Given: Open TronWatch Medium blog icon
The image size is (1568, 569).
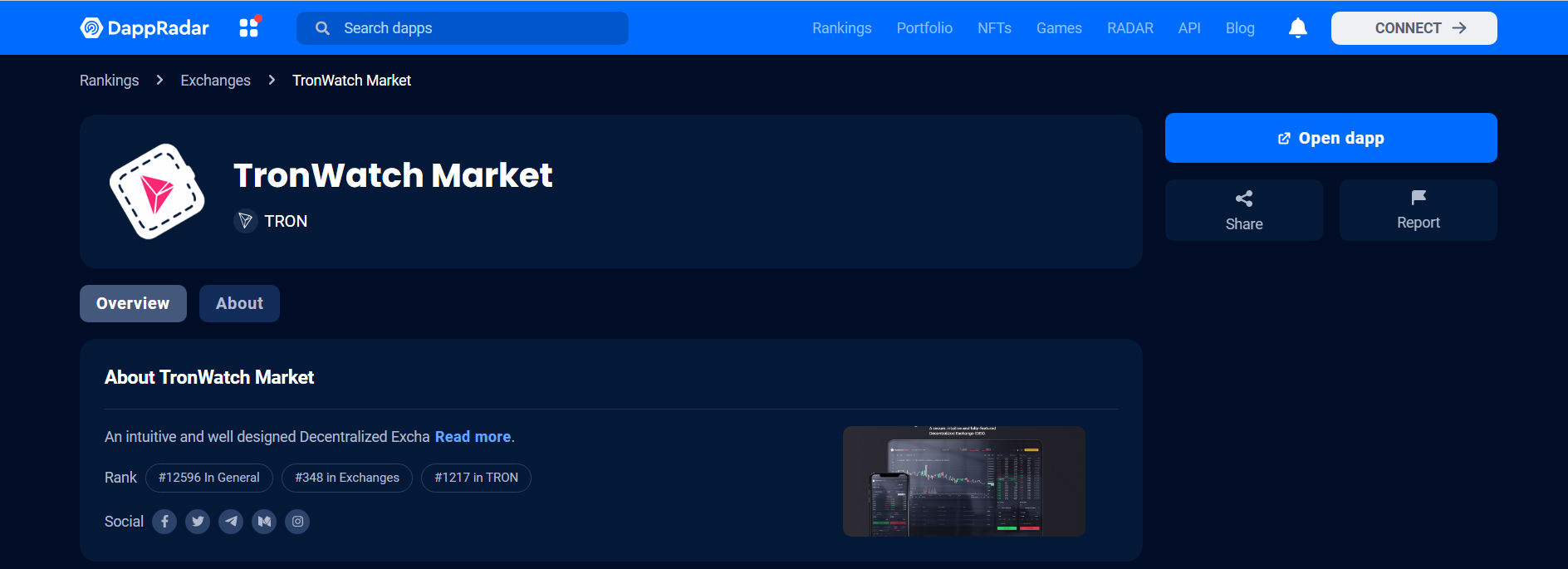Looking at the screenshot, I should pyautogui.click(x=264, y=522).
